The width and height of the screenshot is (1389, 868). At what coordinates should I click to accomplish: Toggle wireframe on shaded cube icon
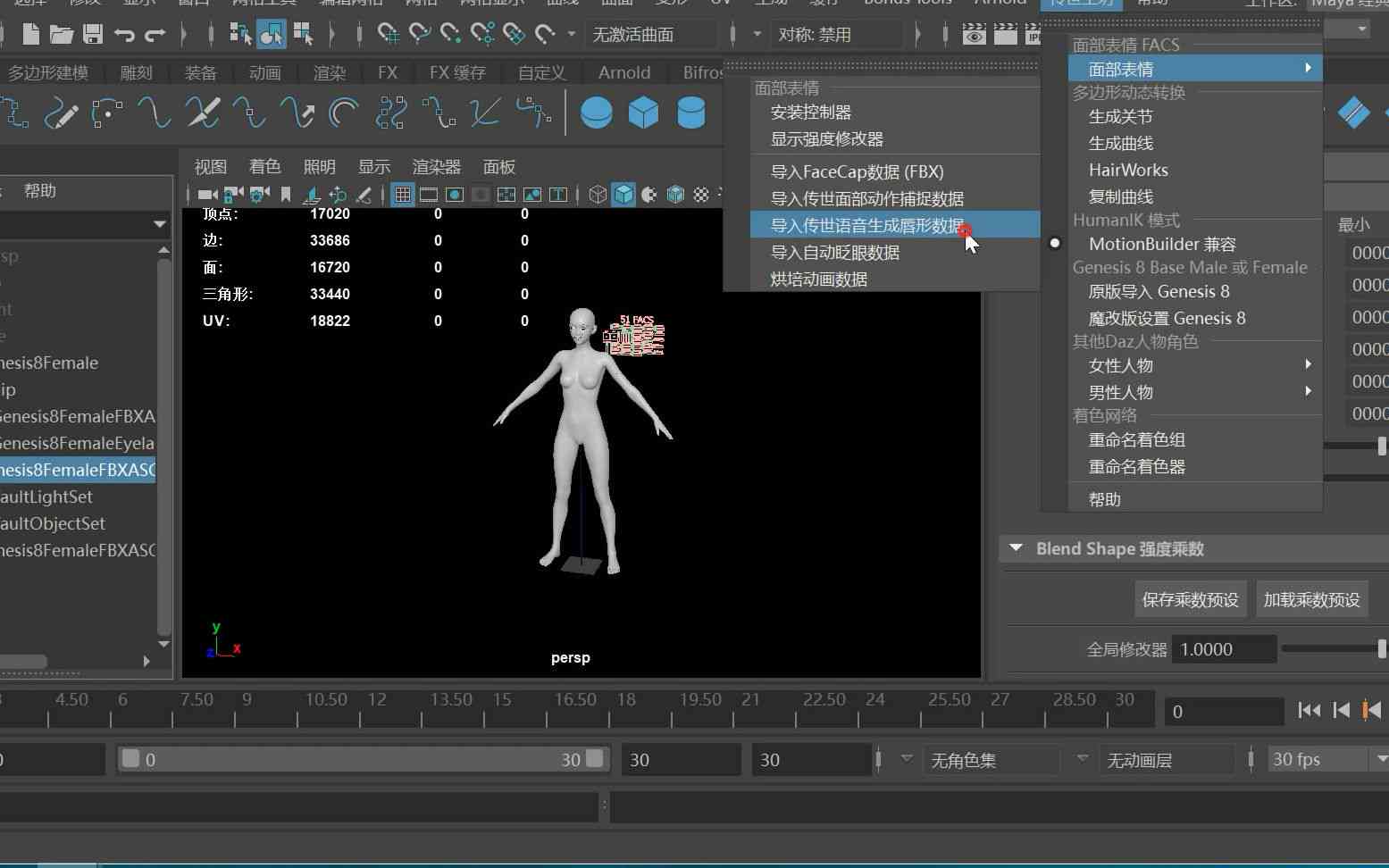pos(675,194)
